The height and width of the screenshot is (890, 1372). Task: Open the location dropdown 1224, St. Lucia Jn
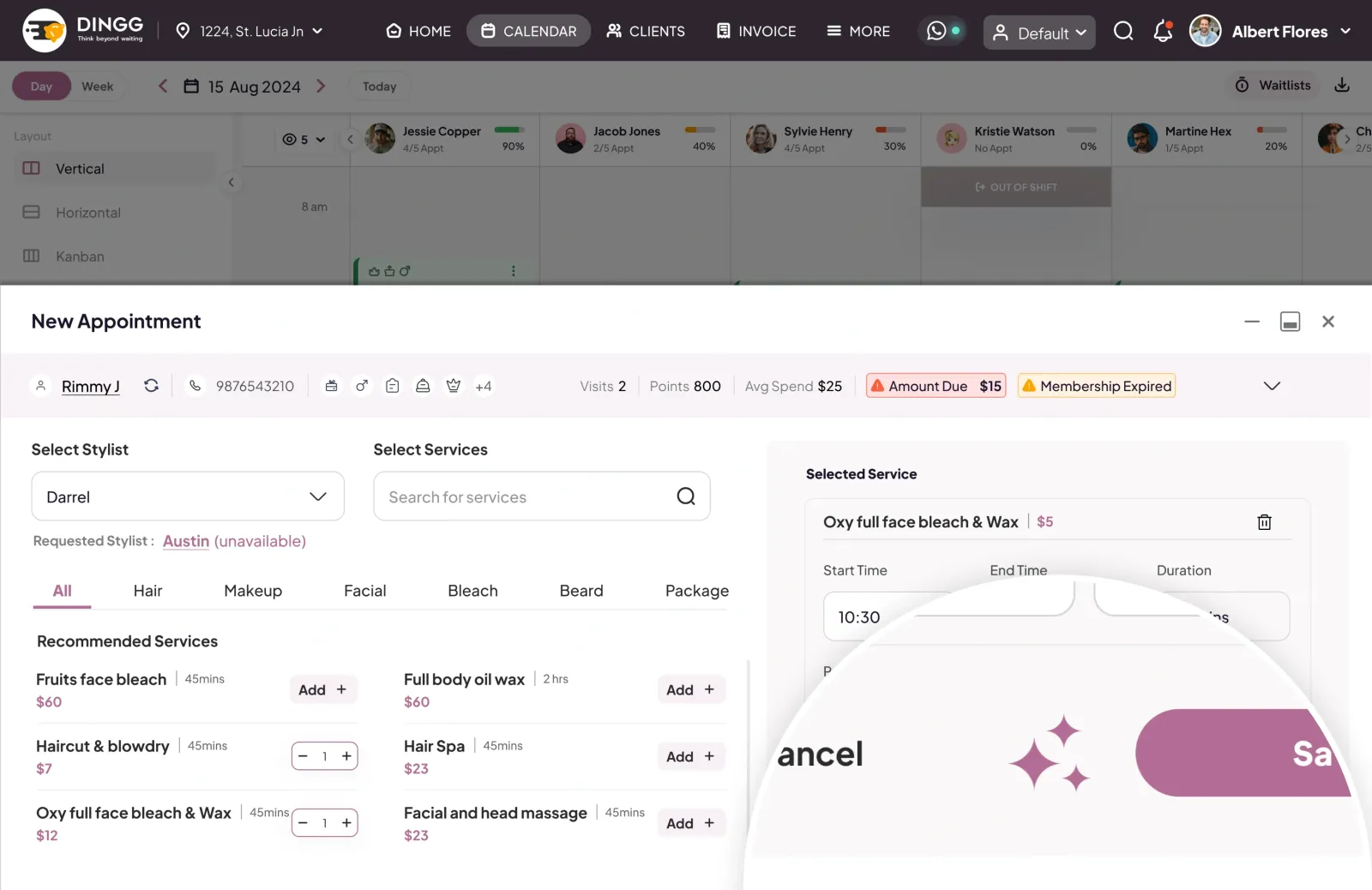[250, 31]
